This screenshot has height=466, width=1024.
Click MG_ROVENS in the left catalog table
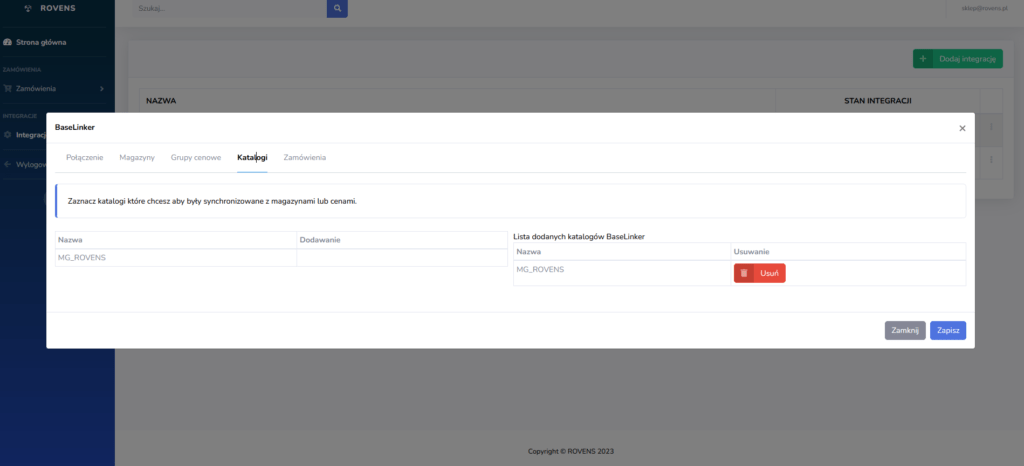82,257
